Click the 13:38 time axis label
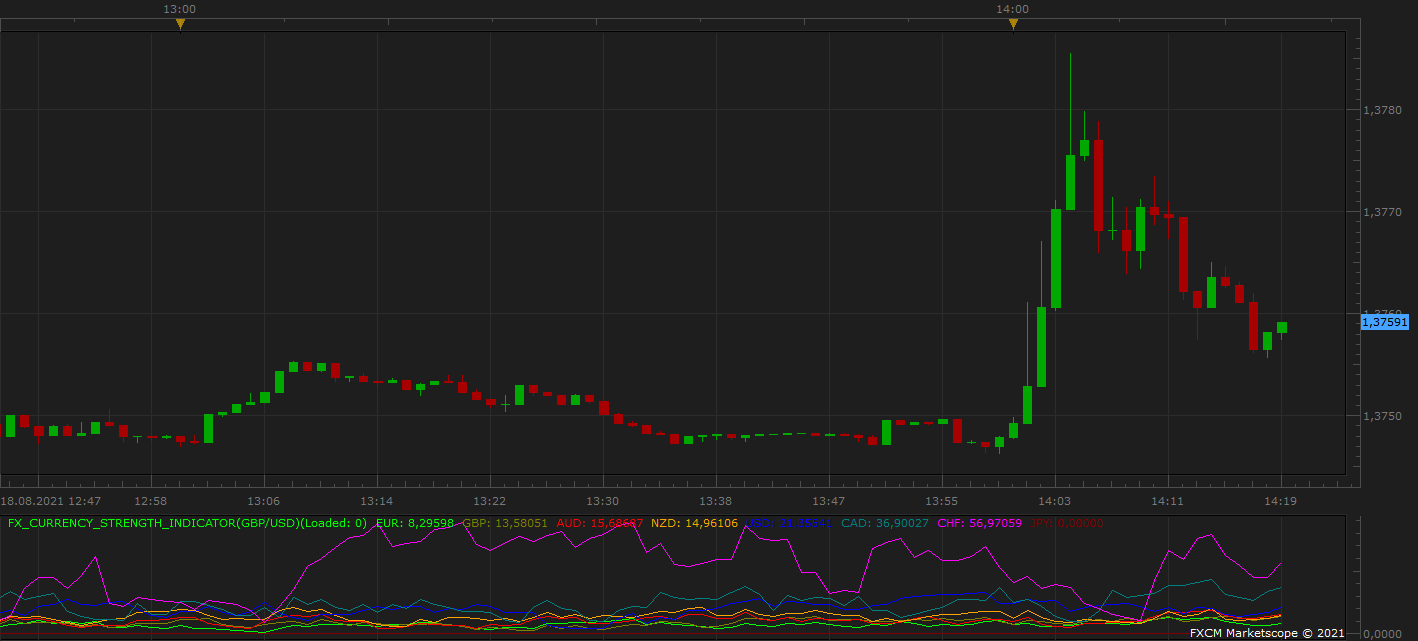This screenshot has height=641, width=1418. pyautogui.click(x=716, y=500)
